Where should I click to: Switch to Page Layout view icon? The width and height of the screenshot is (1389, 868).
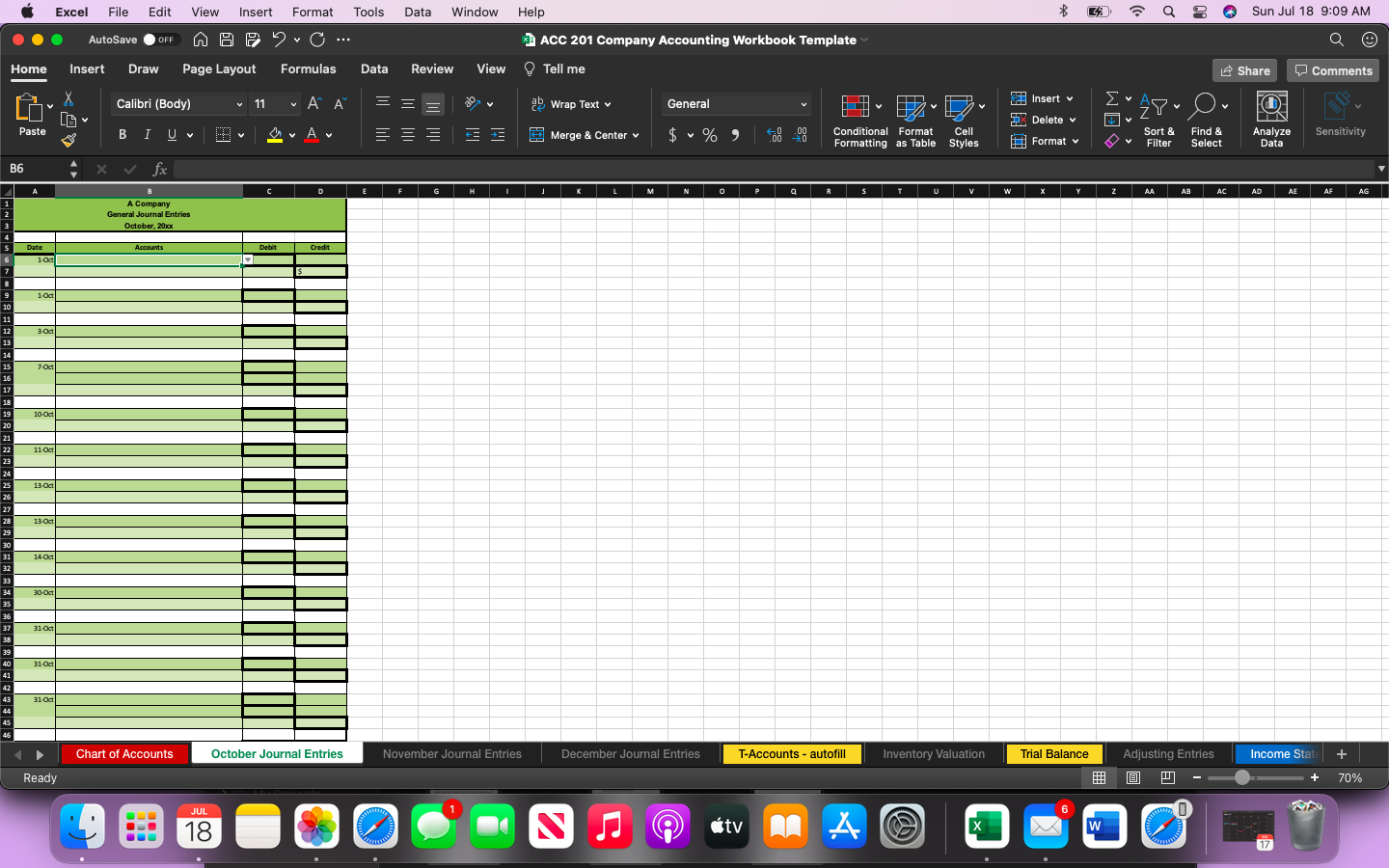point(1133,777)
